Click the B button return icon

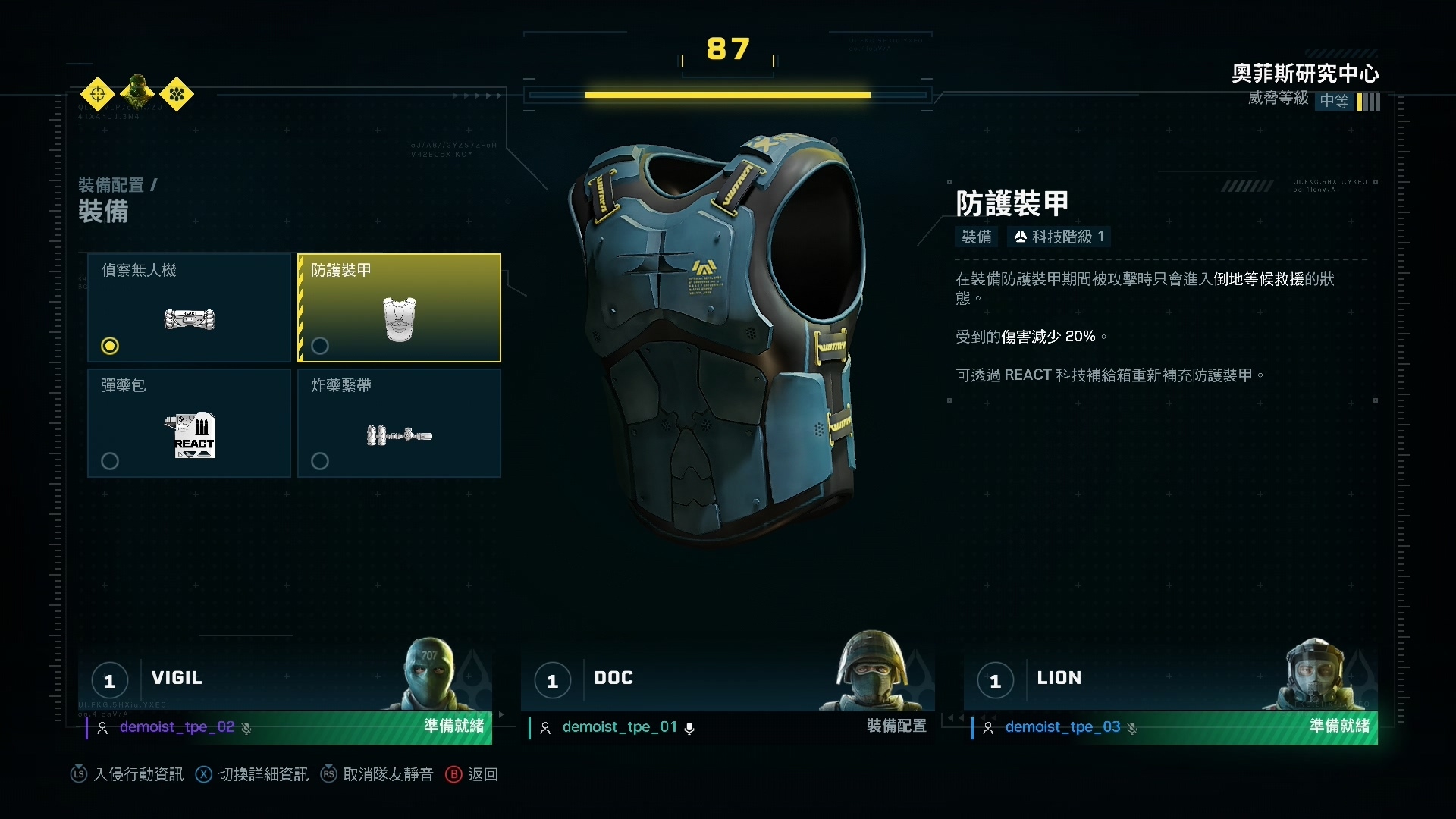coord(453,774)
